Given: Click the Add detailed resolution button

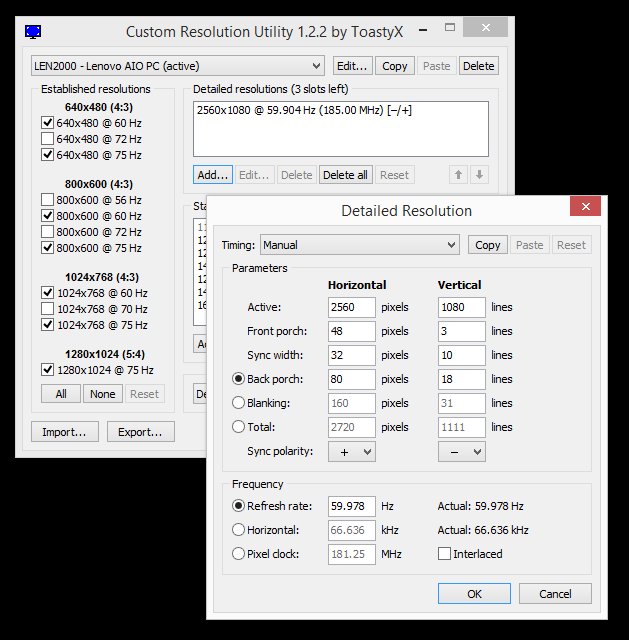Looking at the screenshot, I should pos(213,175).
